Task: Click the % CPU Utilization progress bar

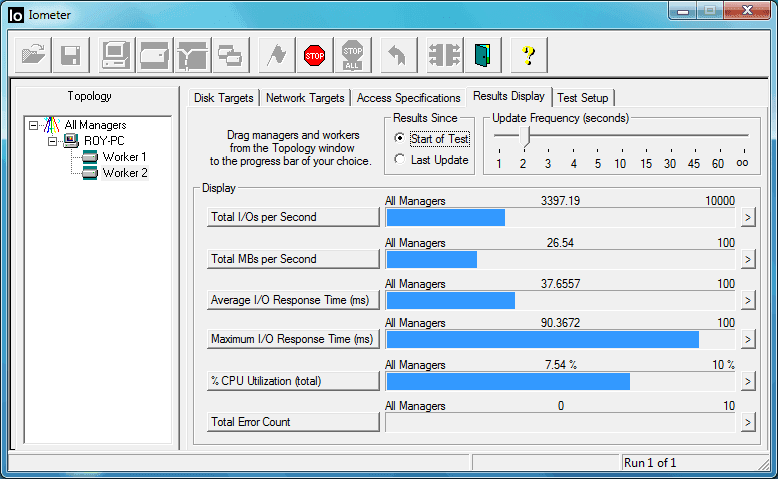Action: click(x=560, y=381)
